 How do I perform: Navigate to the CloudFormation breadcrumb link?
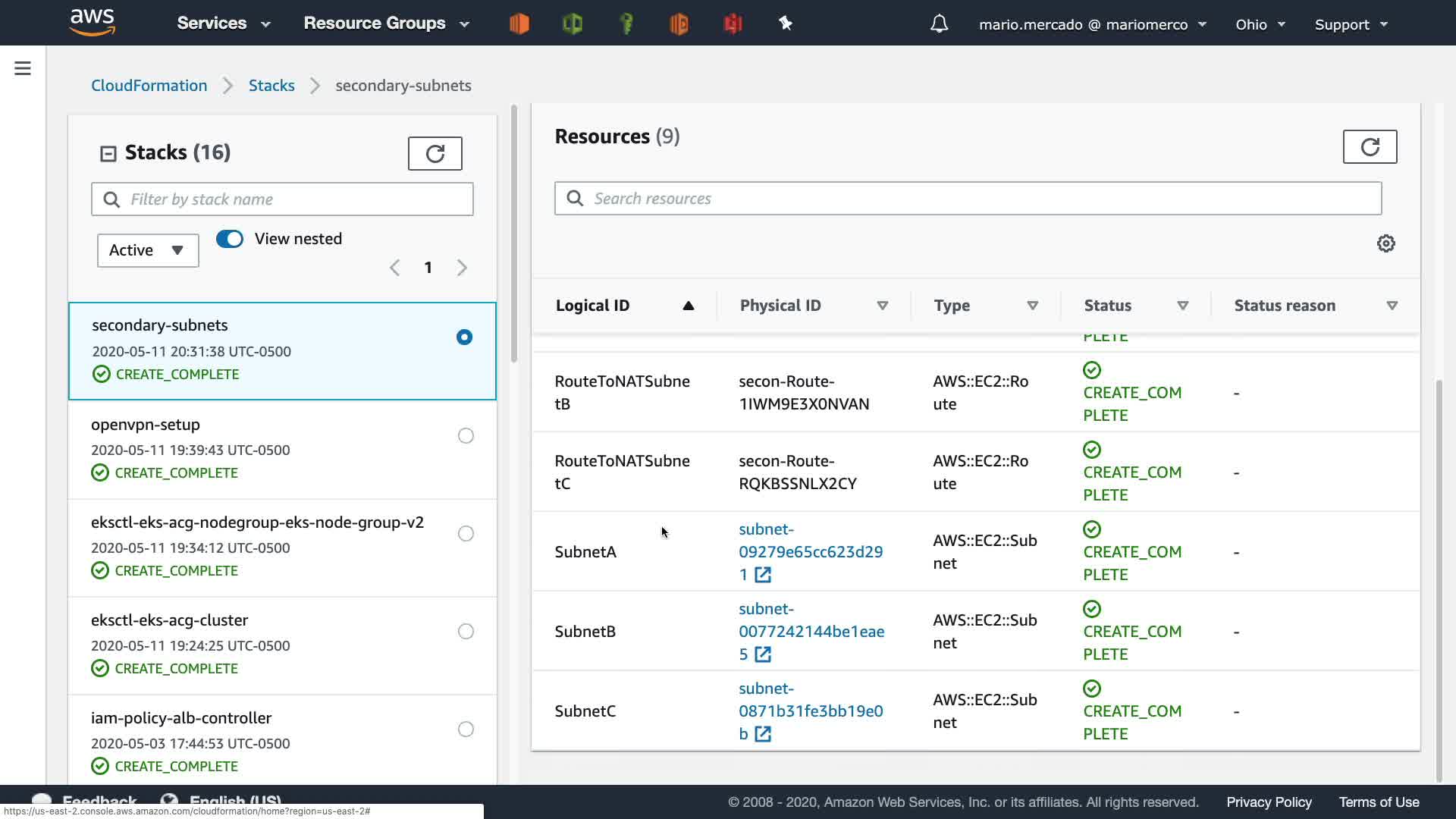(149, 86)
